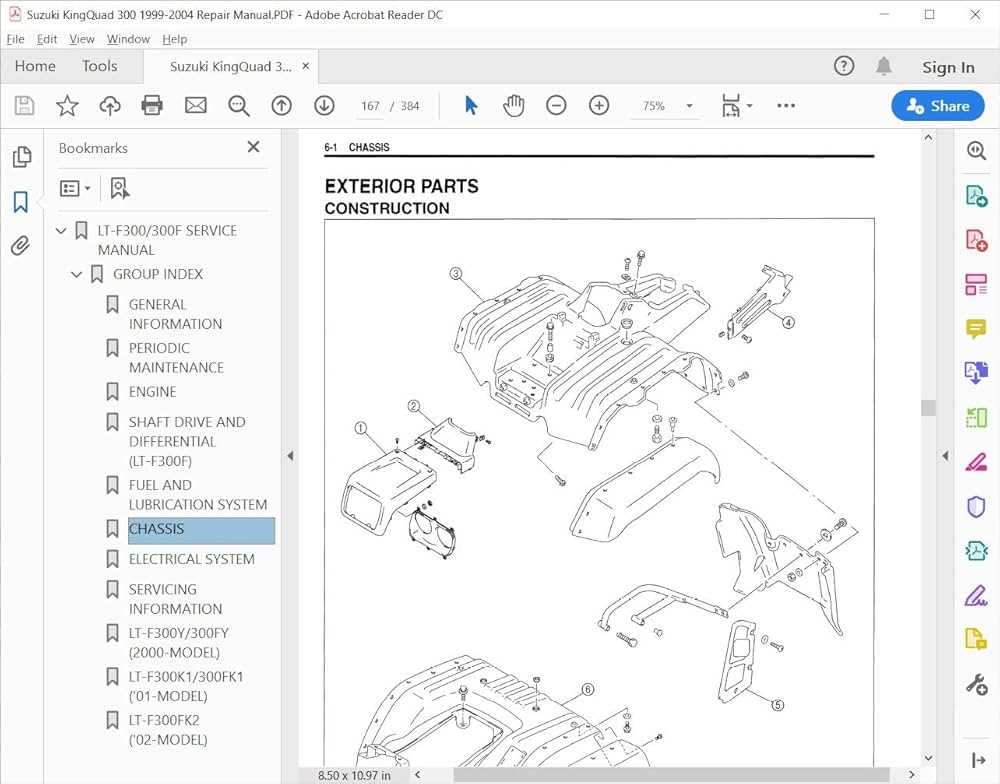Click the Share button
Viewport: 1000px width, 784px height.
(938, 106)
